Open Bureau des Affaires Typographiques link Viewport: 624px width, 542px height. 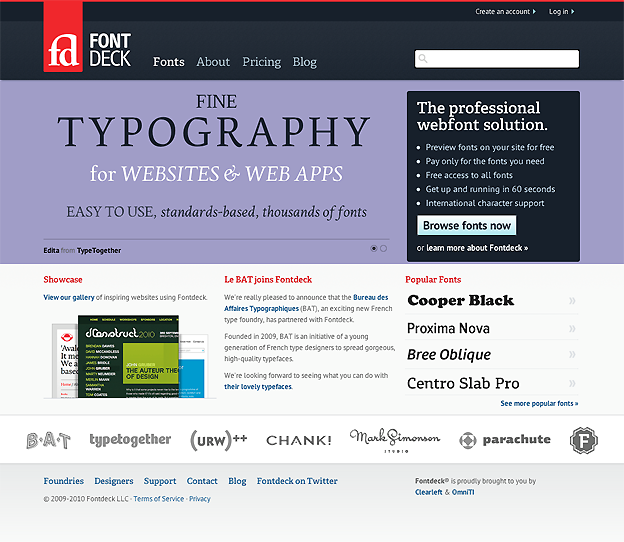(306, 303)
